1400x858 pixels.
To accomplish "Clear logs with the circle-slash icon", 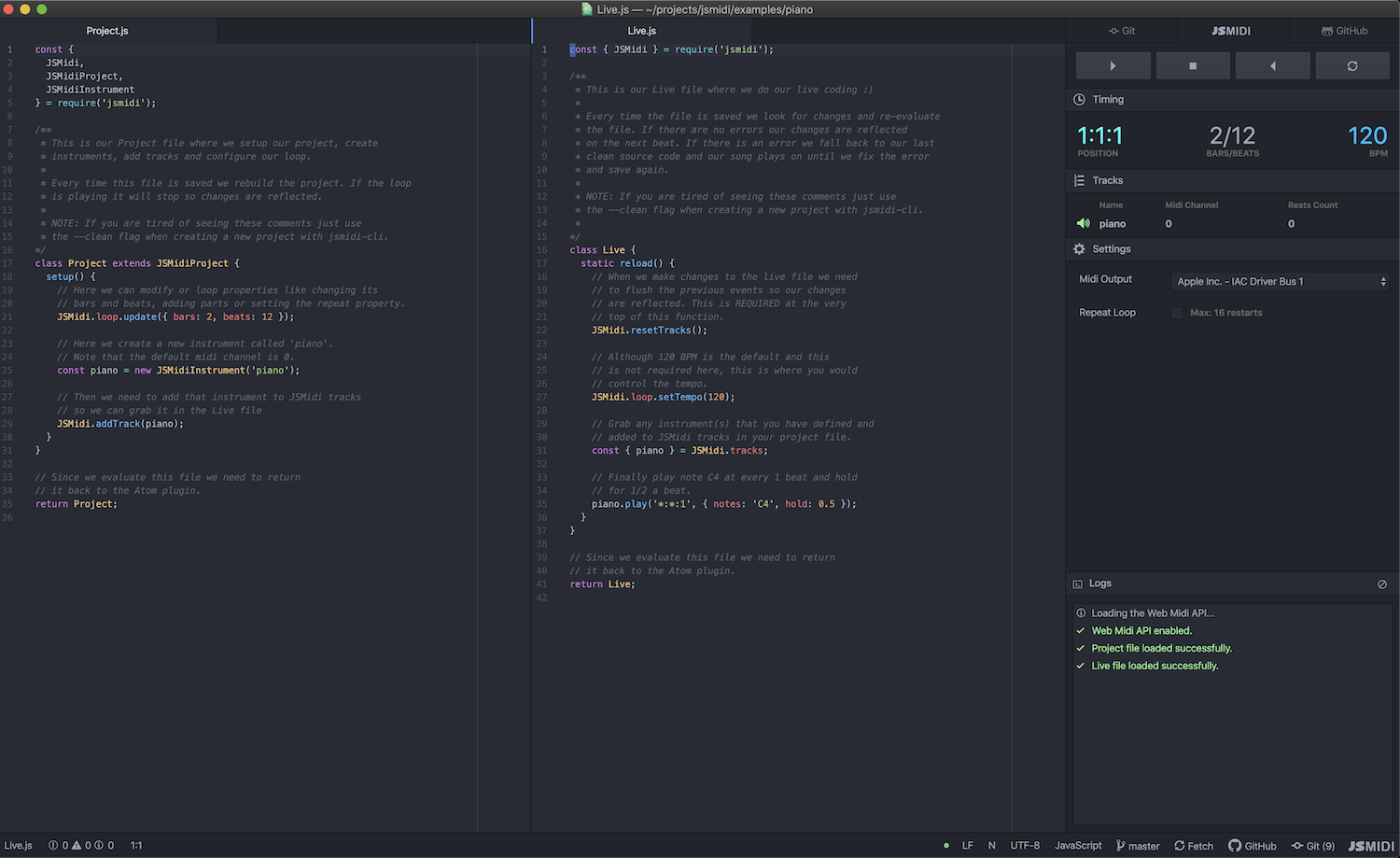I will [x=1382, y=584].
